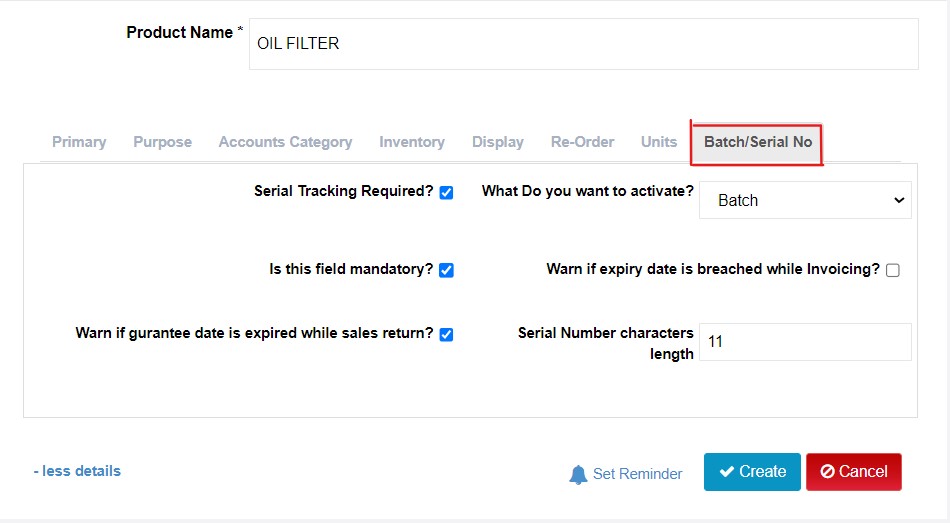Select the Inventory tab
Screen dimensions: 950x523
[x=412, y=142]
